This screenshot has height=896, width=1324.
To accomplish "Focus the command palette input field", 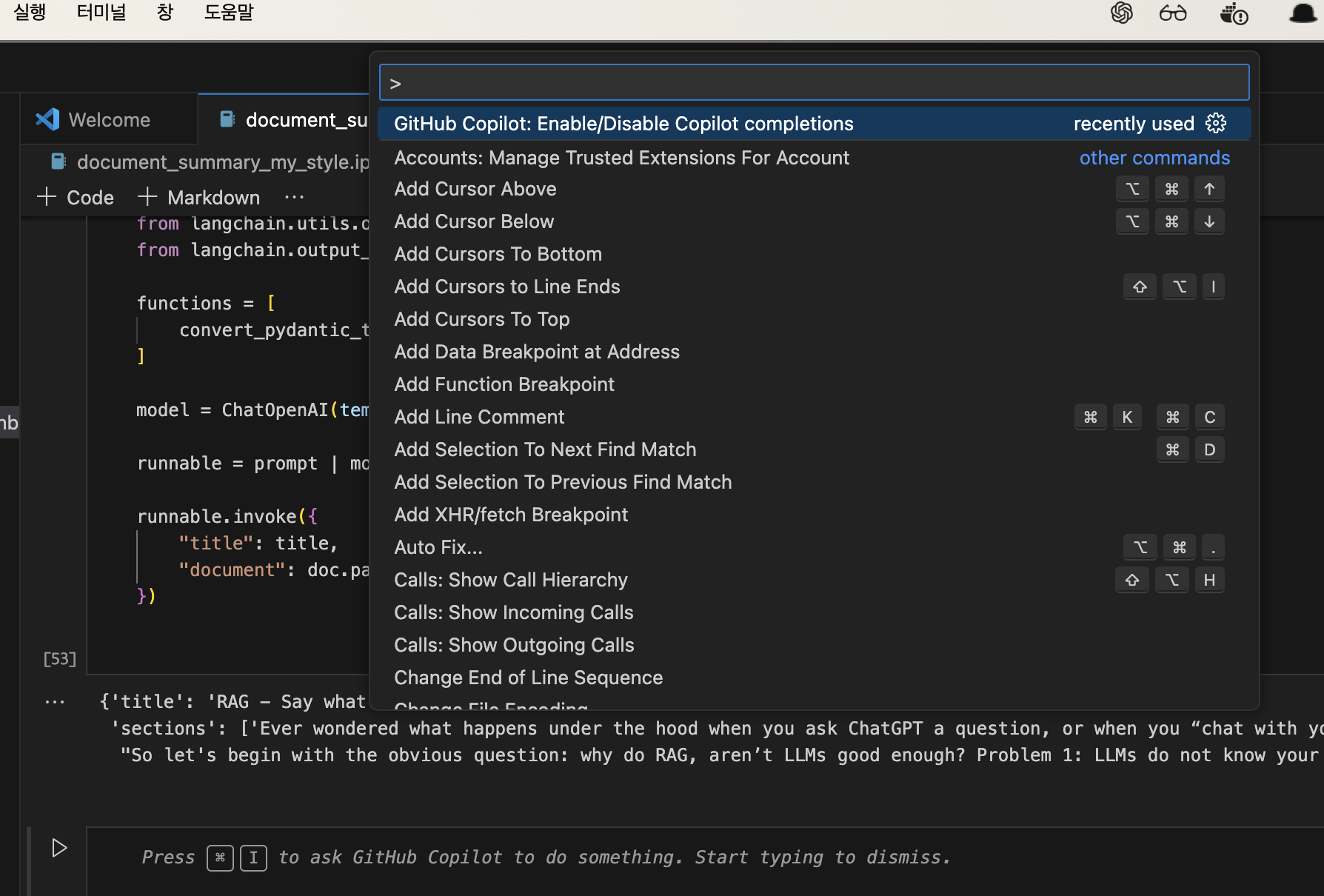I will click(x=815, y=82).
